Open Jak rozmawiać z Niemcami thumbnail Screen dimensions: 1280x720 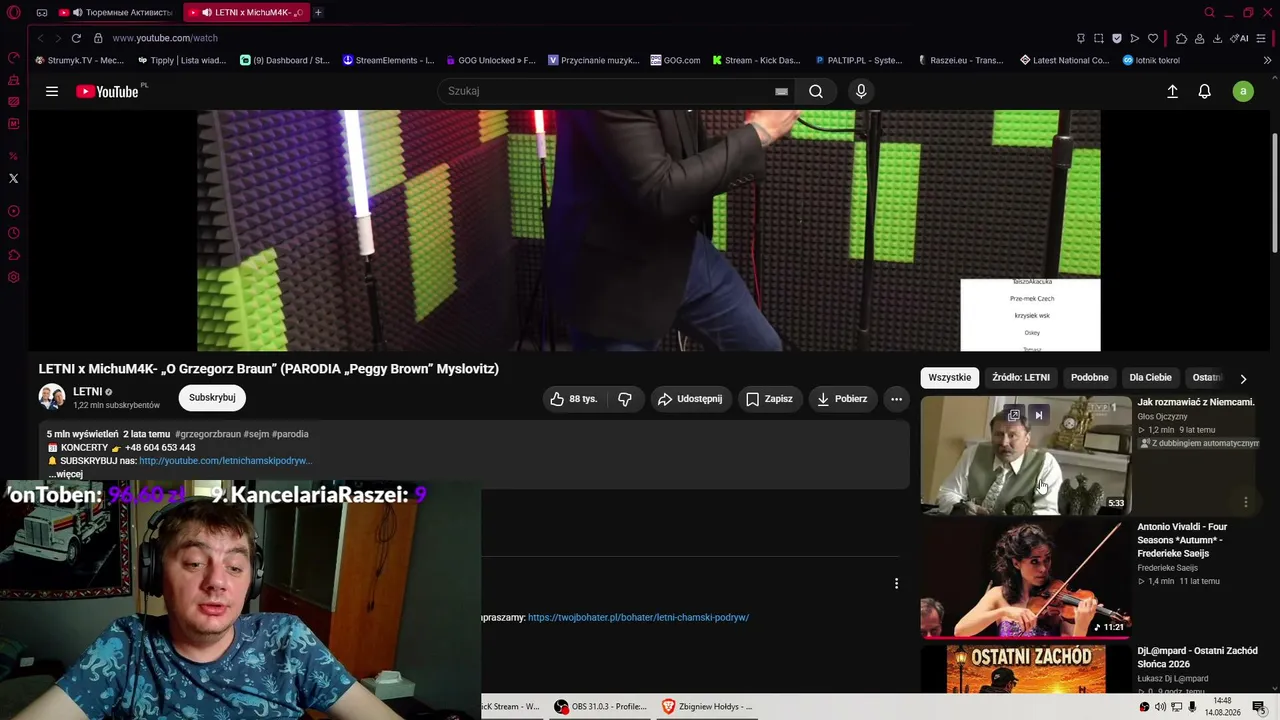click(1026, 456)
